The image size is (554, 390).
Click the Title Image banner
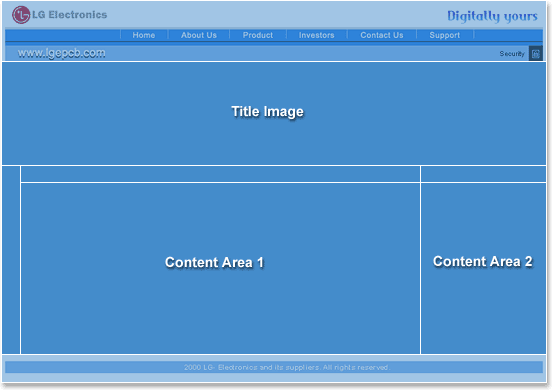pyautogui.click(x=274, y=113)
